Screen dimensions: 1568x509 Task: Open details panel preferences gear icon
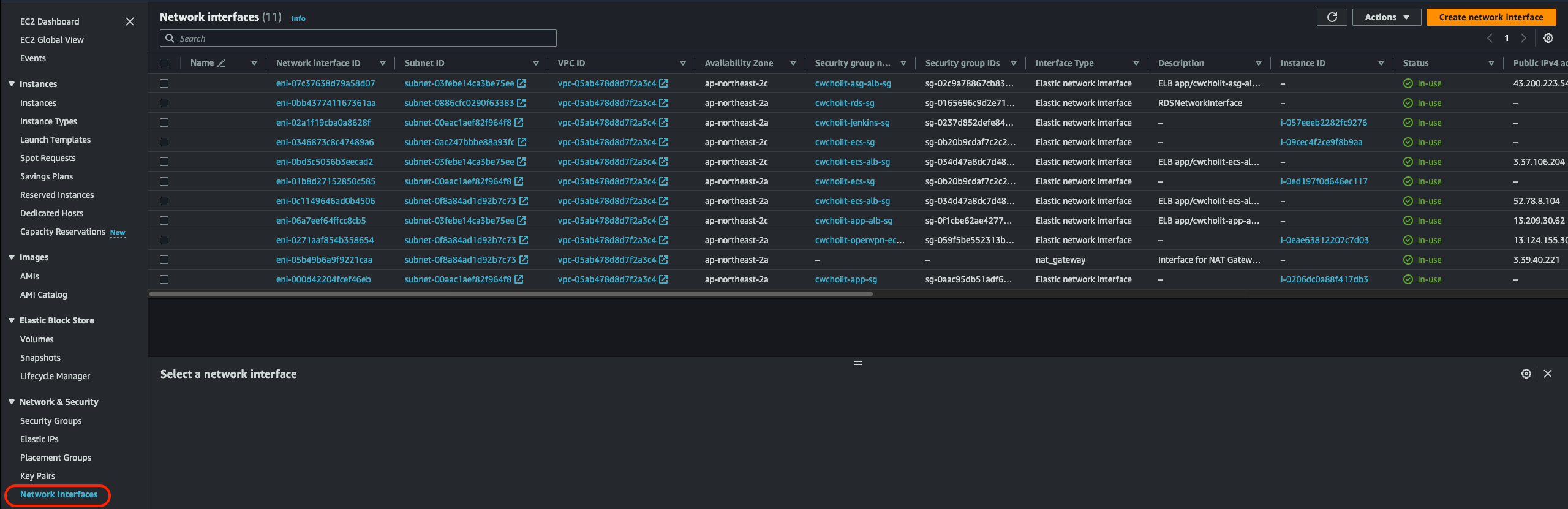1526,374
